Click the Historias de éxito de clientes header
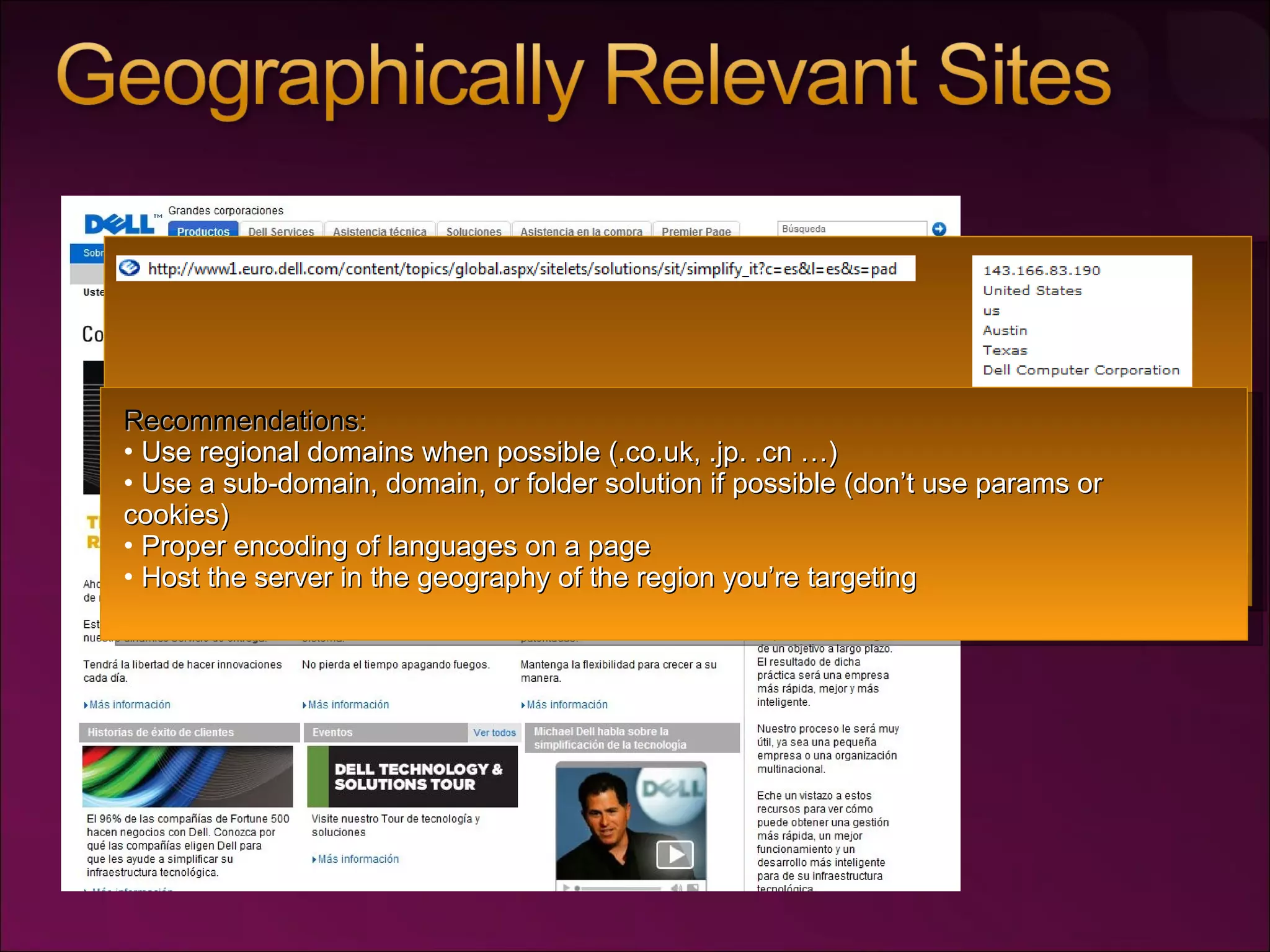This screenshot has width=1270, height=952. click(189, 733)
